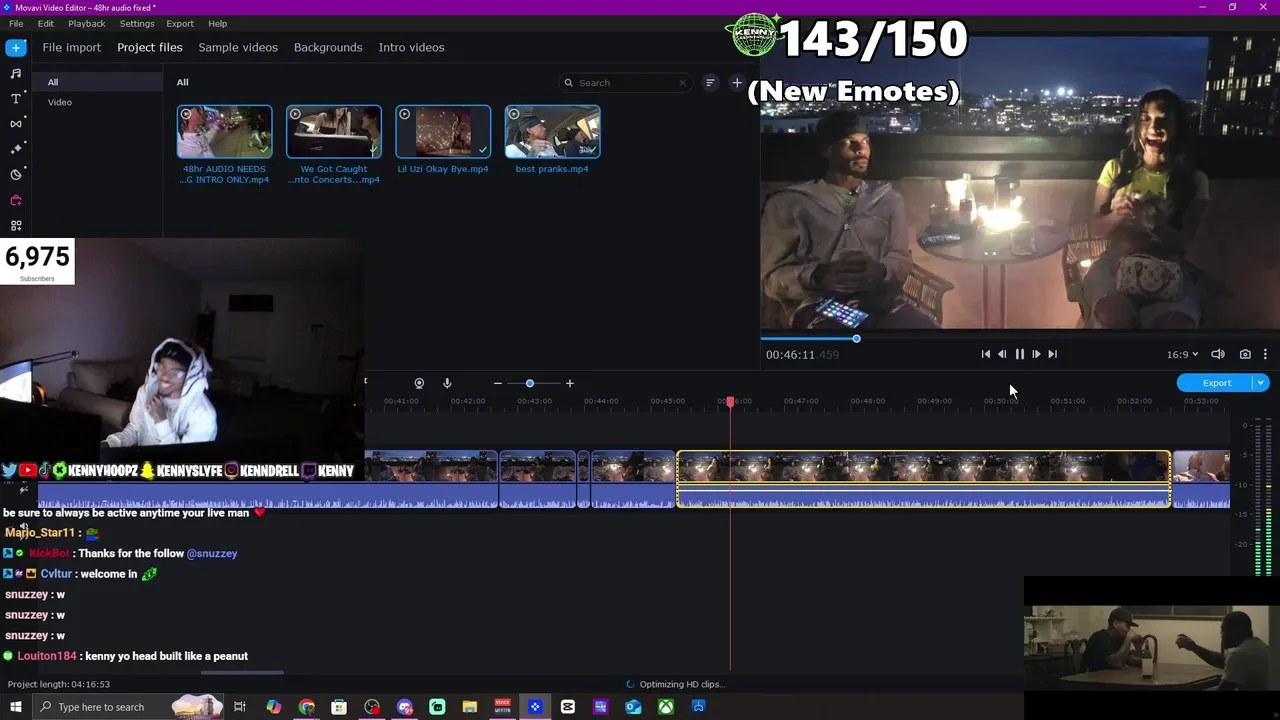Open File Explorer from the taskbar
Image resolution: width=1280 pixels, height=720 pixels.
[470, 707]
